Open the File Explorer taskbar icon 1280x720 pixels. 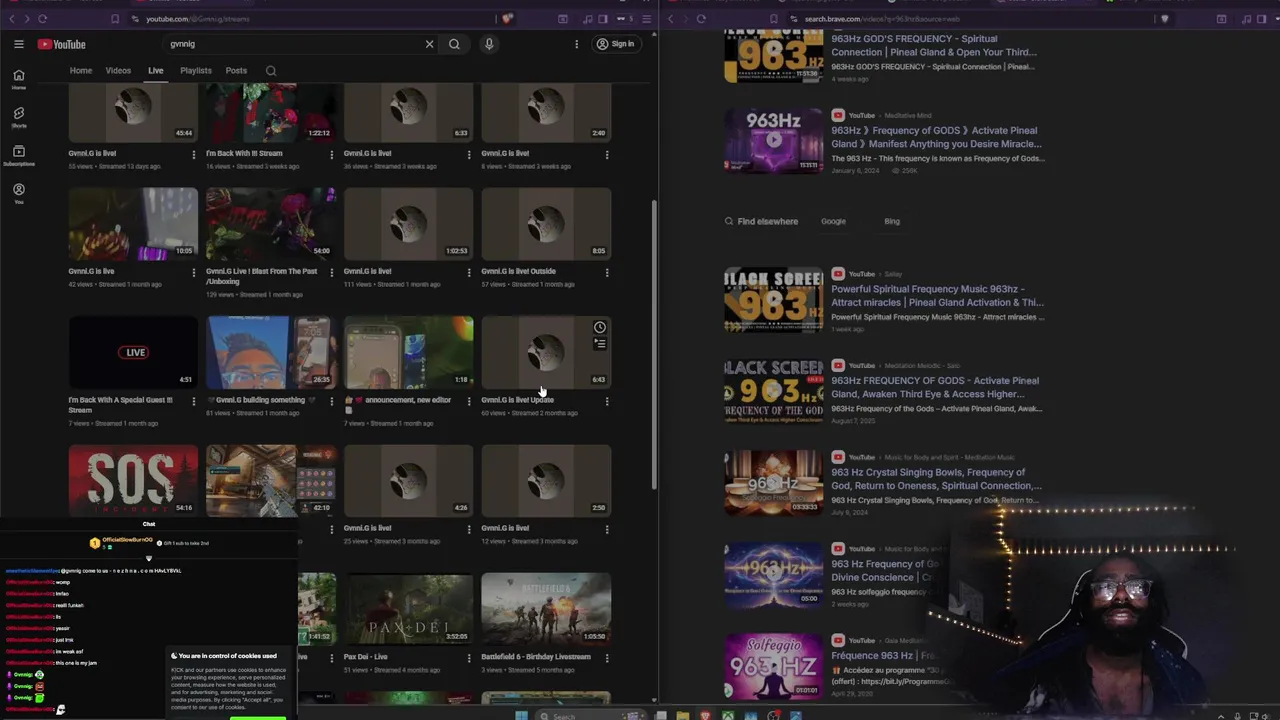(x=682, y=715)
